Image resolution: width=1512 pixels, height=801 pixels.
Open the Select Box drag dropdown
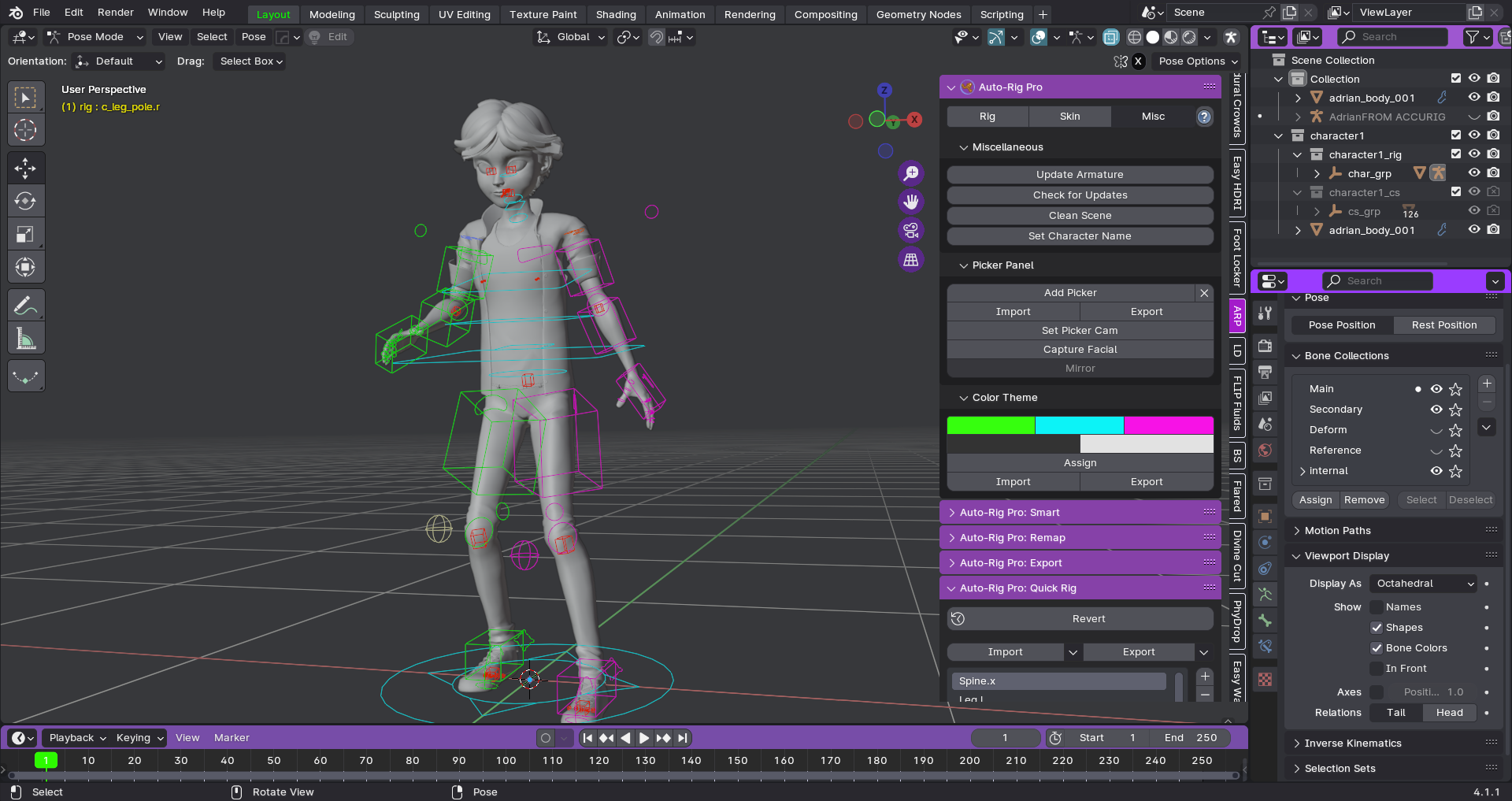tap(250, 61)
